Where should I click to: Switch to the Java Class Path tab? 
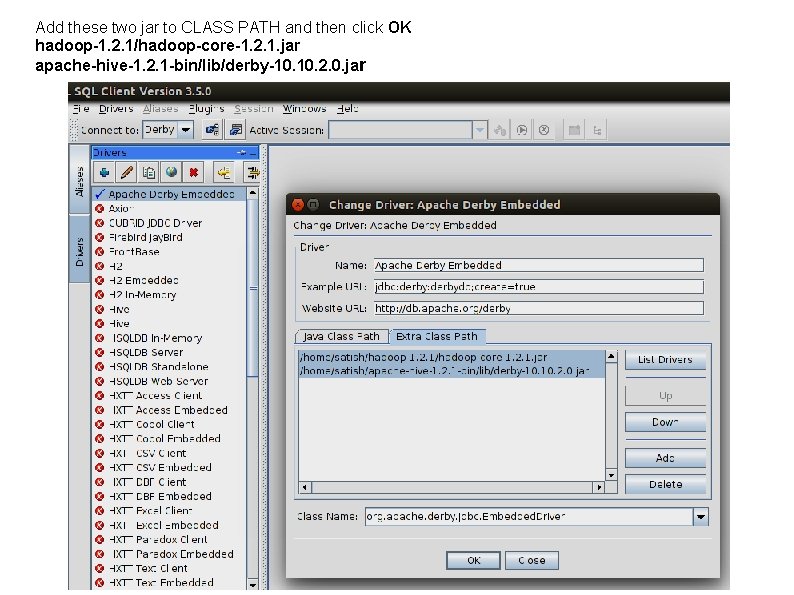(341, 336)
